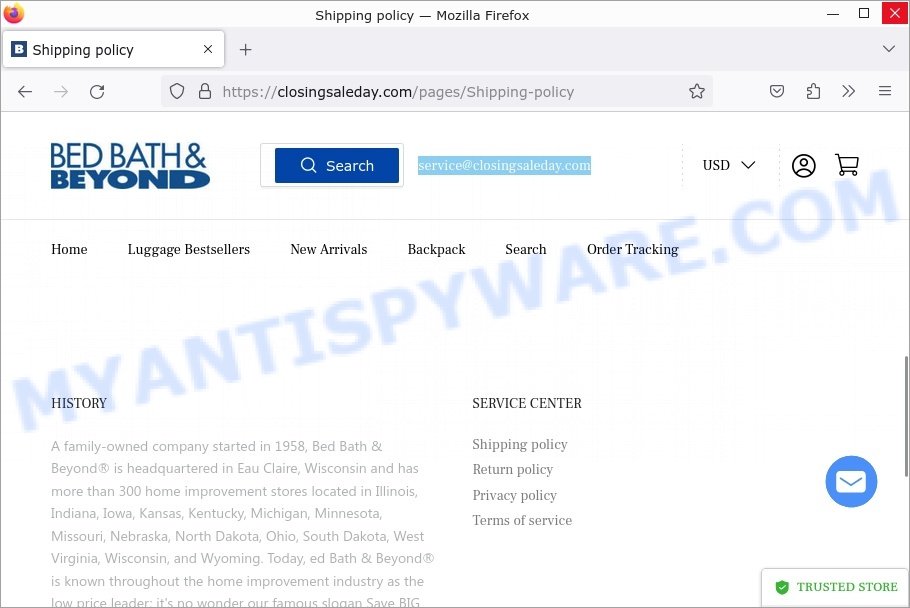Click the HISTORY footer heading
Screen dimensions: 910x608
click(79, 403)
